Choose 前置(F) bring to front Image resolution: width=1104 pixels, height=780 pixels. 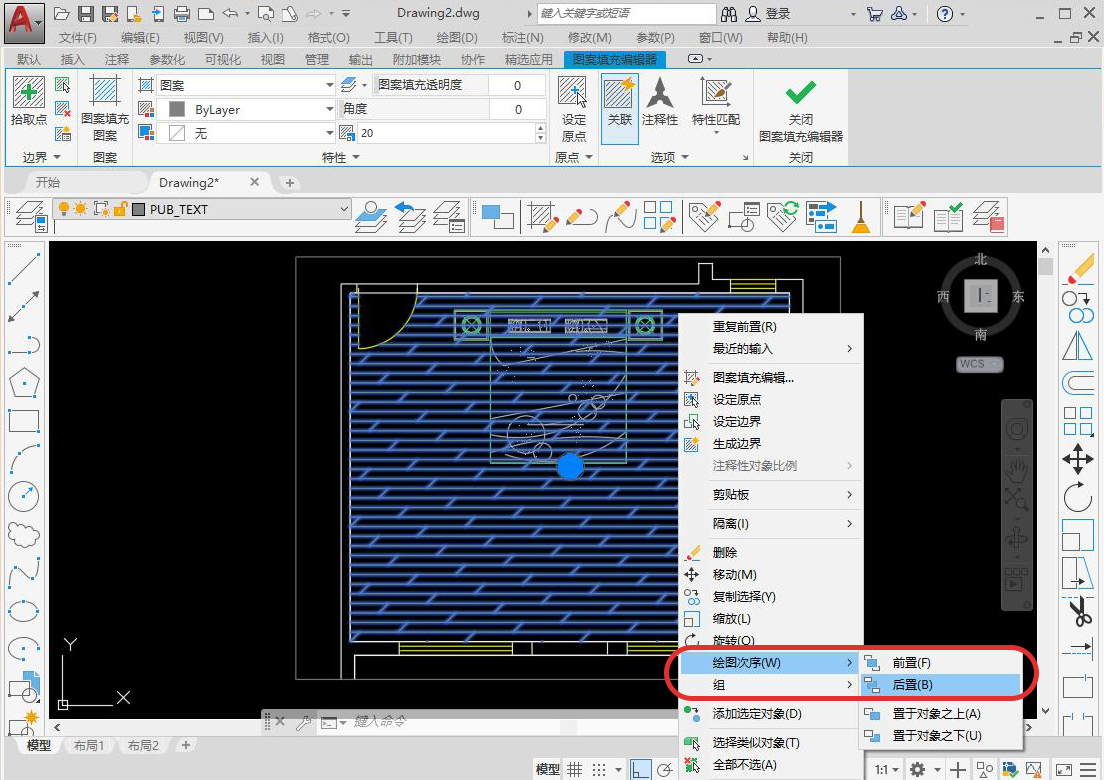[x=941, y=662]
